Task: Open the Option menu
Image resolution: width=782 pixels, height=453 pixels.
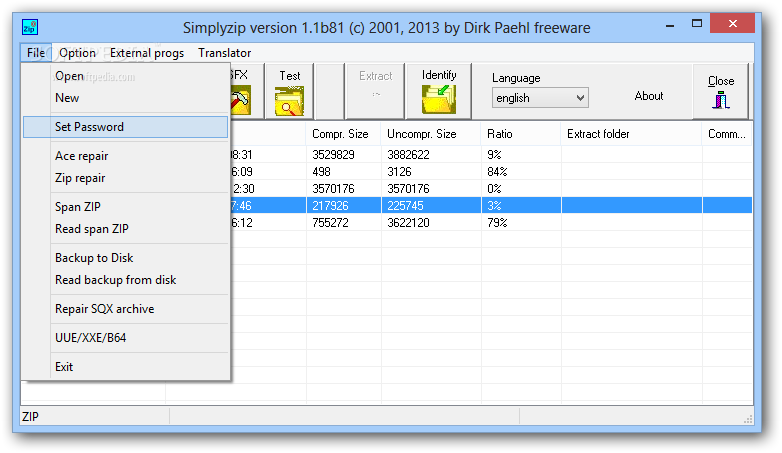Action: coord(77,53)
